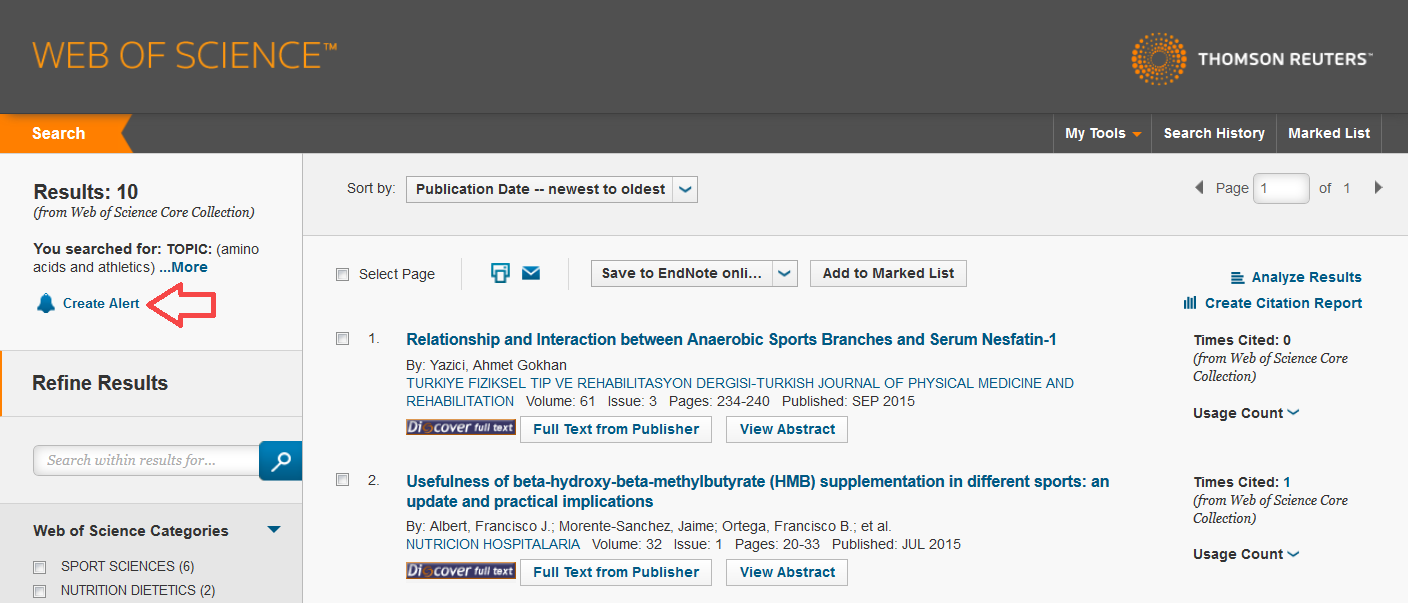Click author line Yazici, Ahmet Gokhan
This screenshot has height=603, width=1408.
[x=486, y=365]
